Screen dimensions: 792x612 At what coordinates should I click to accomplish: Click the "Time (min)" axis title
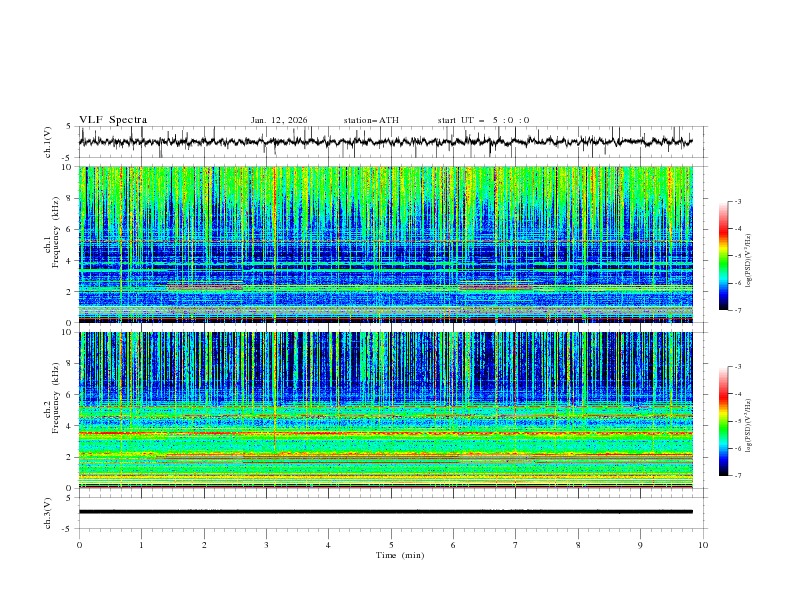(x=400, y=555)
